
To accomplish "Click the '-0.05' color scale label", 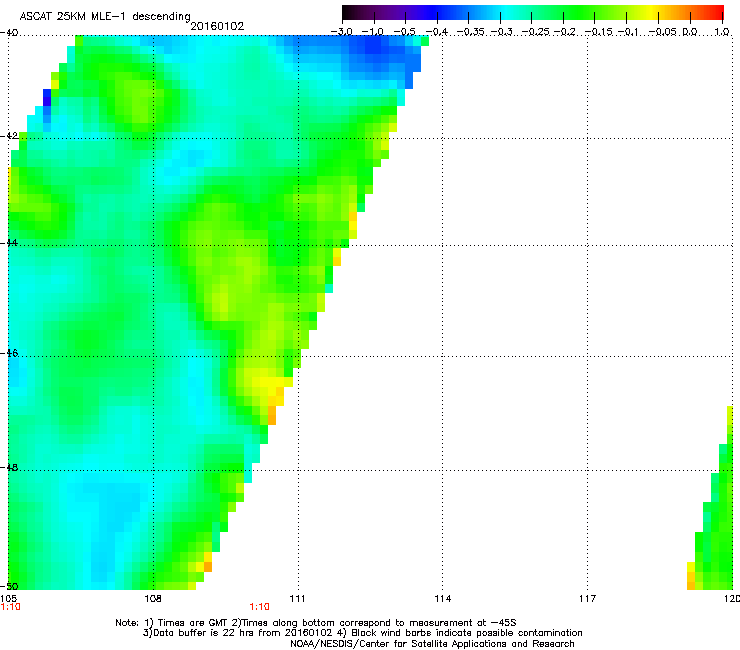I will point(662,32).
